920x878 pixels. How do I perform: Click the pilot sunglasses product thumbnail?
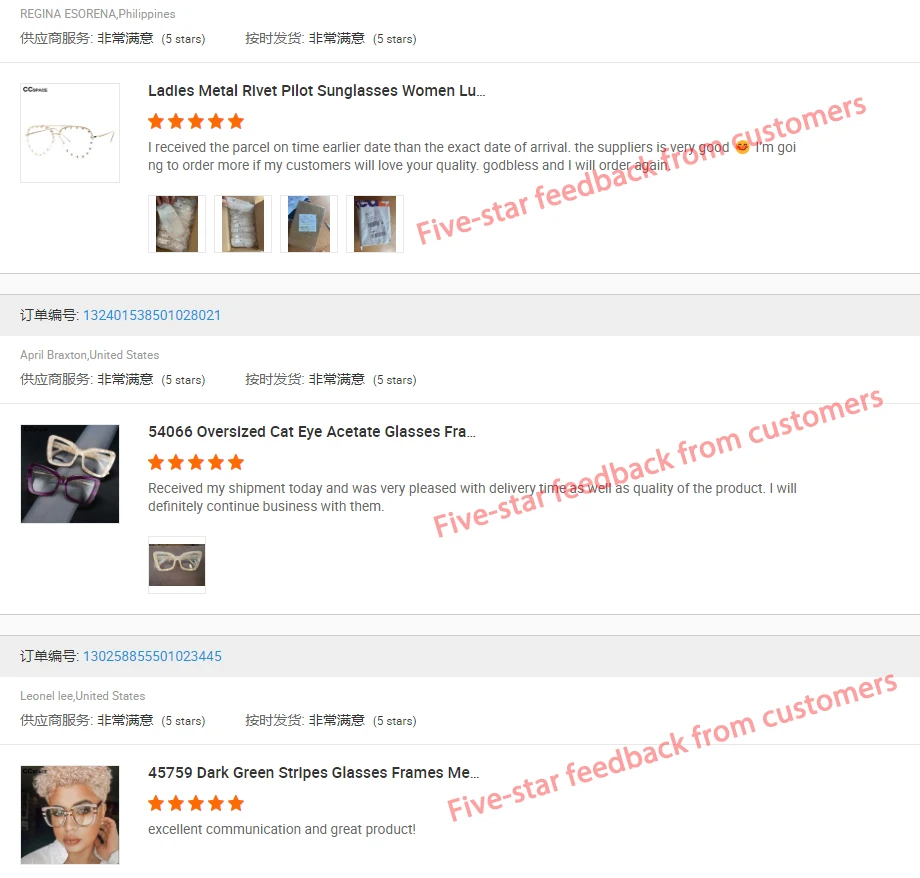(70, 133)
